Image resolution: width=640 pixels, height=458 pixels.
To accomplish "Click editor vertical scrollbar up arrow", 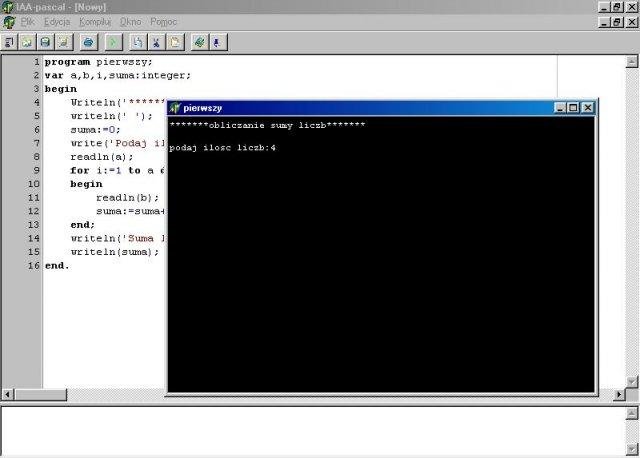I will tap(631, 62).
